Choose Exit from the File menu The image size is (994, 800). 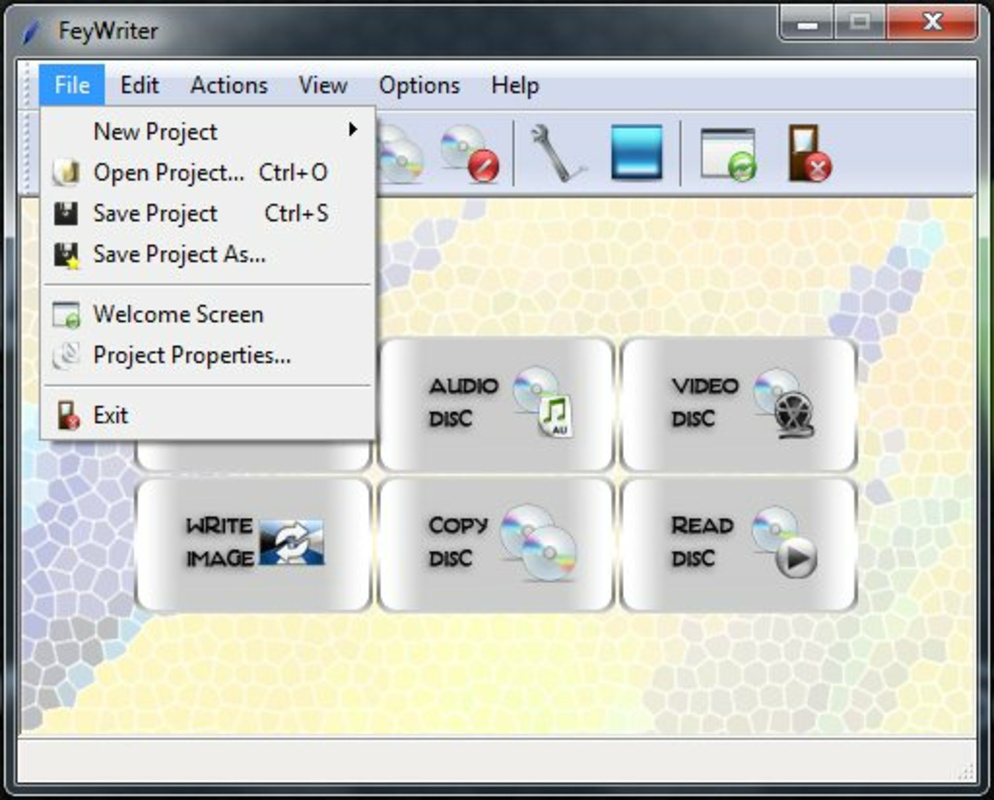pos(209,415)
